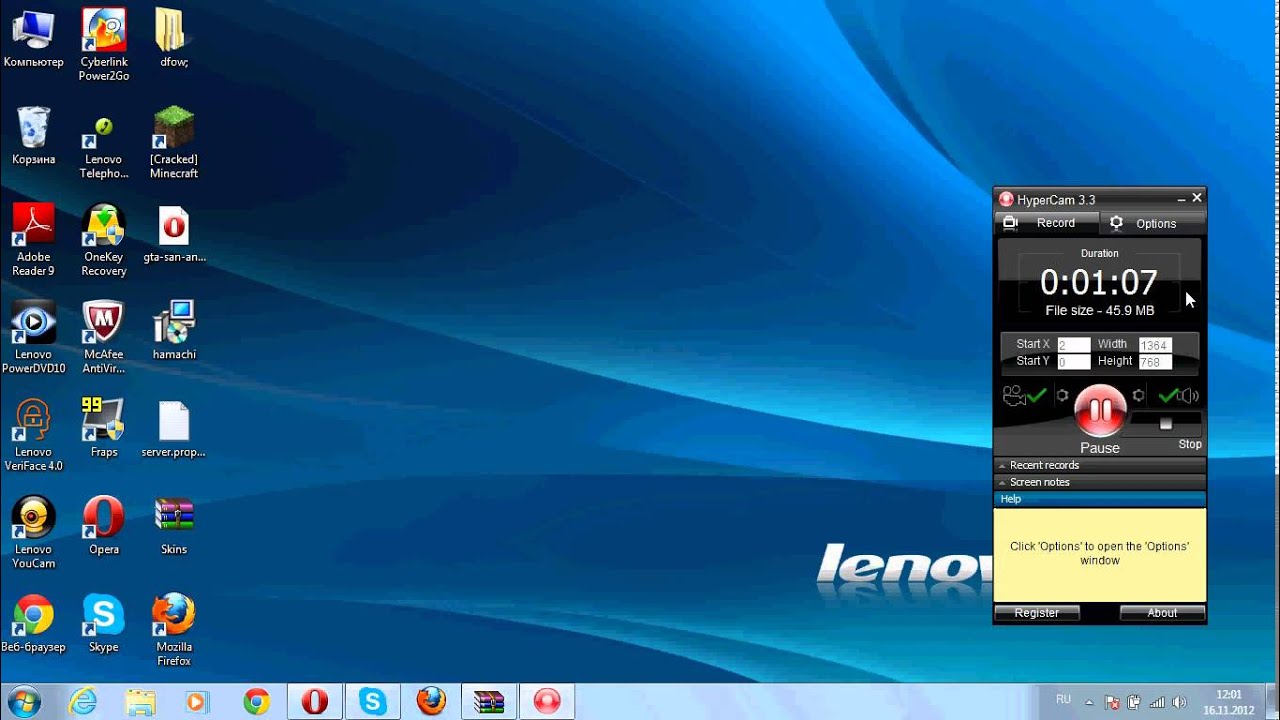The height and width of the screenshot is (720, 1280).
Task: Click the 0:01:07 duration readout
Action: [1099, 283]
